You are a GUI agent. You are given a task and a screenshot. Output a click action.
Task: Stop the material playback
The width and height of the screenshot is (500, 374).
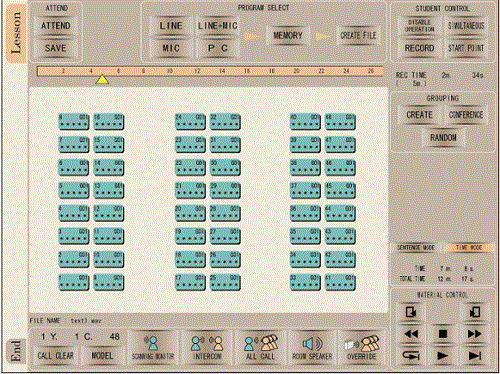(x=443, y=334)
